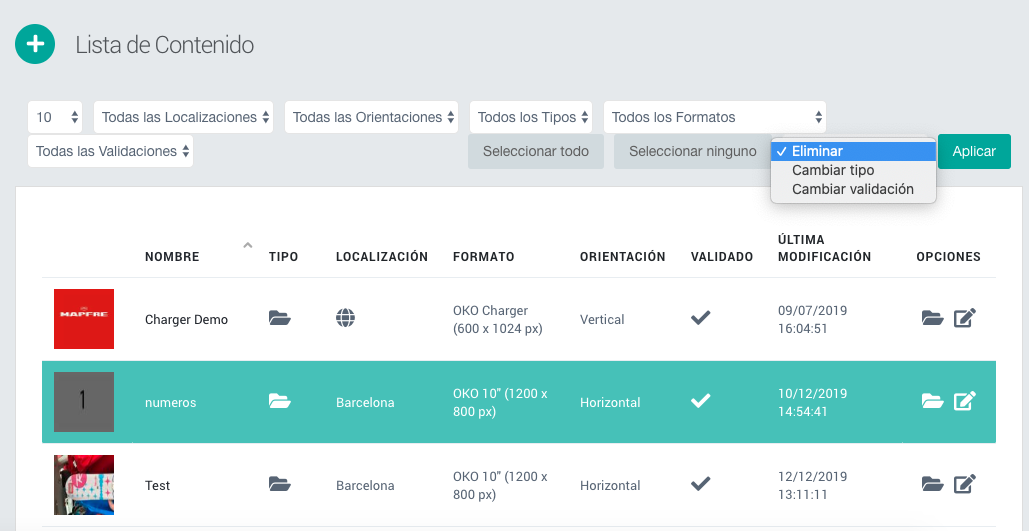Click the Mapfre thumbnail for Charger Demo
The width and height of the screenshot is (1029, 531).
(x=84, y=319)
